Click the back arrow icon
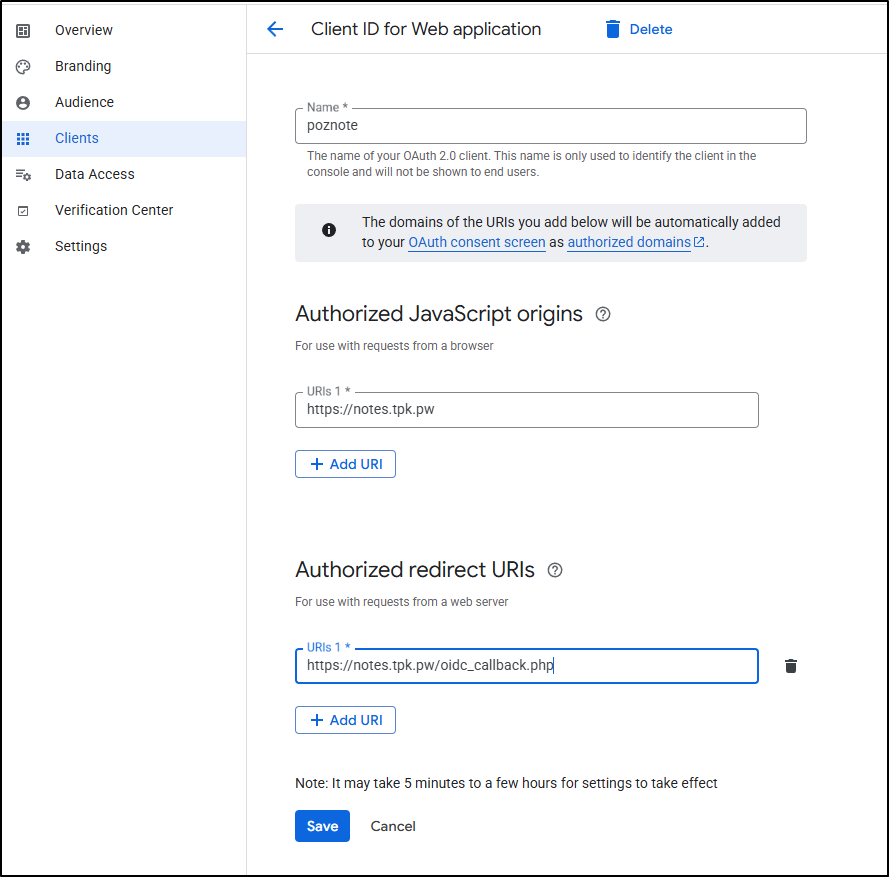 tap(275, 29)
